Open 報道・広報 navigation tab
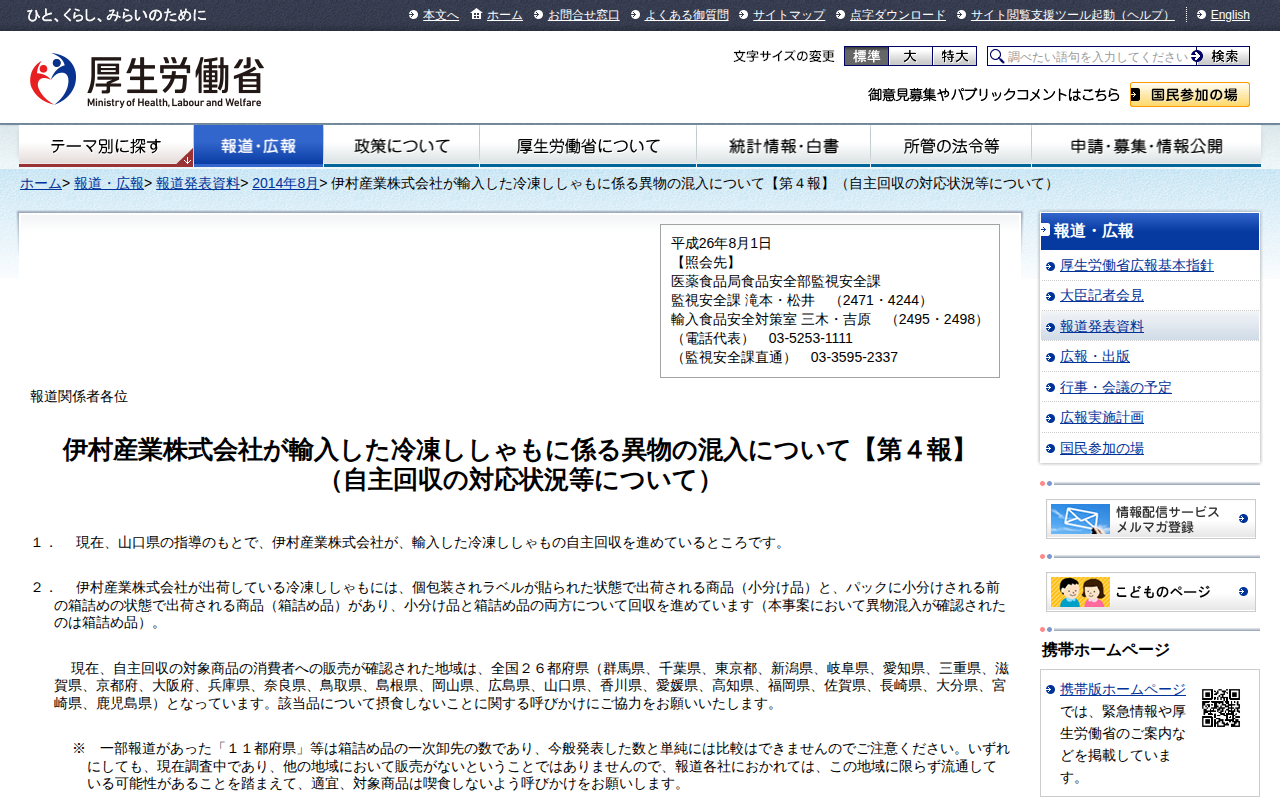This screenshot has width=1280, height=800. (259, 146)
